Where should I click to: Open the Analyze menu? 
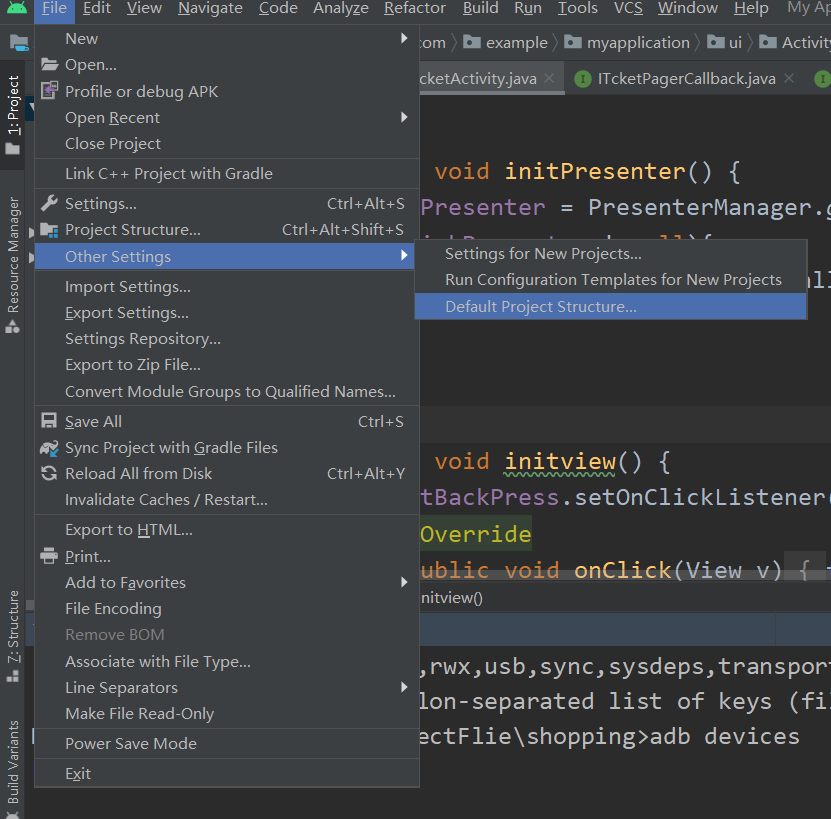[x=340, y=8]
